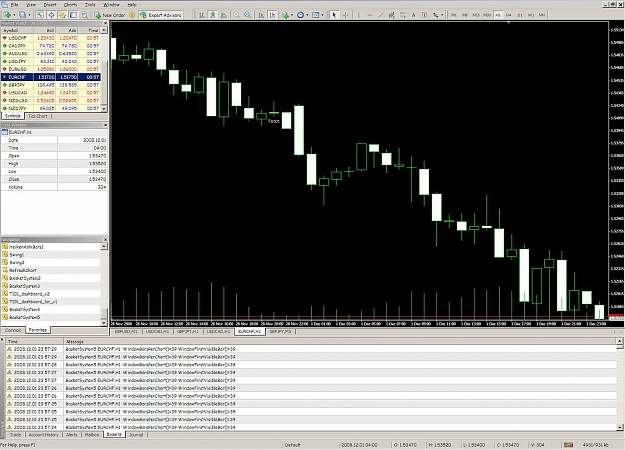Viewport: 625px width, 450px height.
Task: Select the EURCHF row in Market Watch
Action: tap(51, 77)
